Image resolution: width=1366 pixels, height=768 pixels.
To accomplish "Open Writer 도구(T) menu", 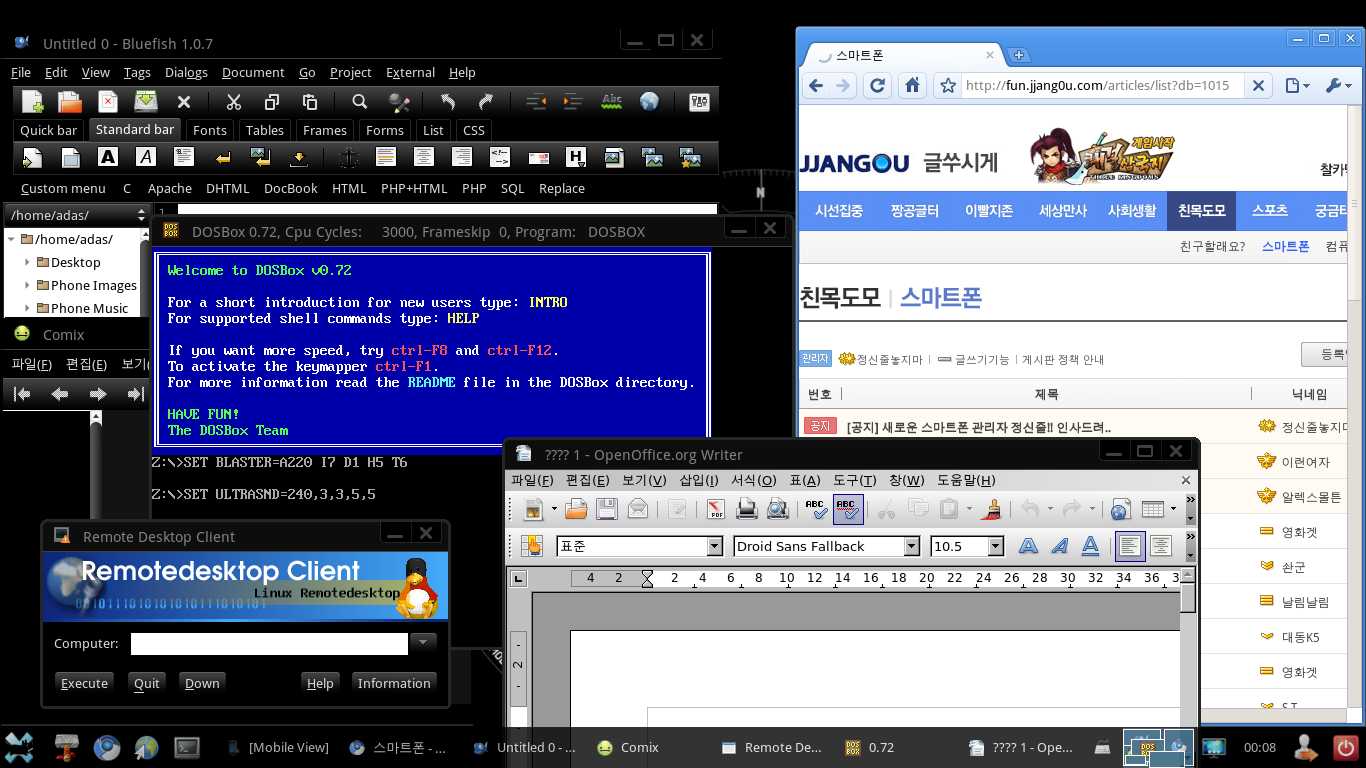I will click(854, 481).
